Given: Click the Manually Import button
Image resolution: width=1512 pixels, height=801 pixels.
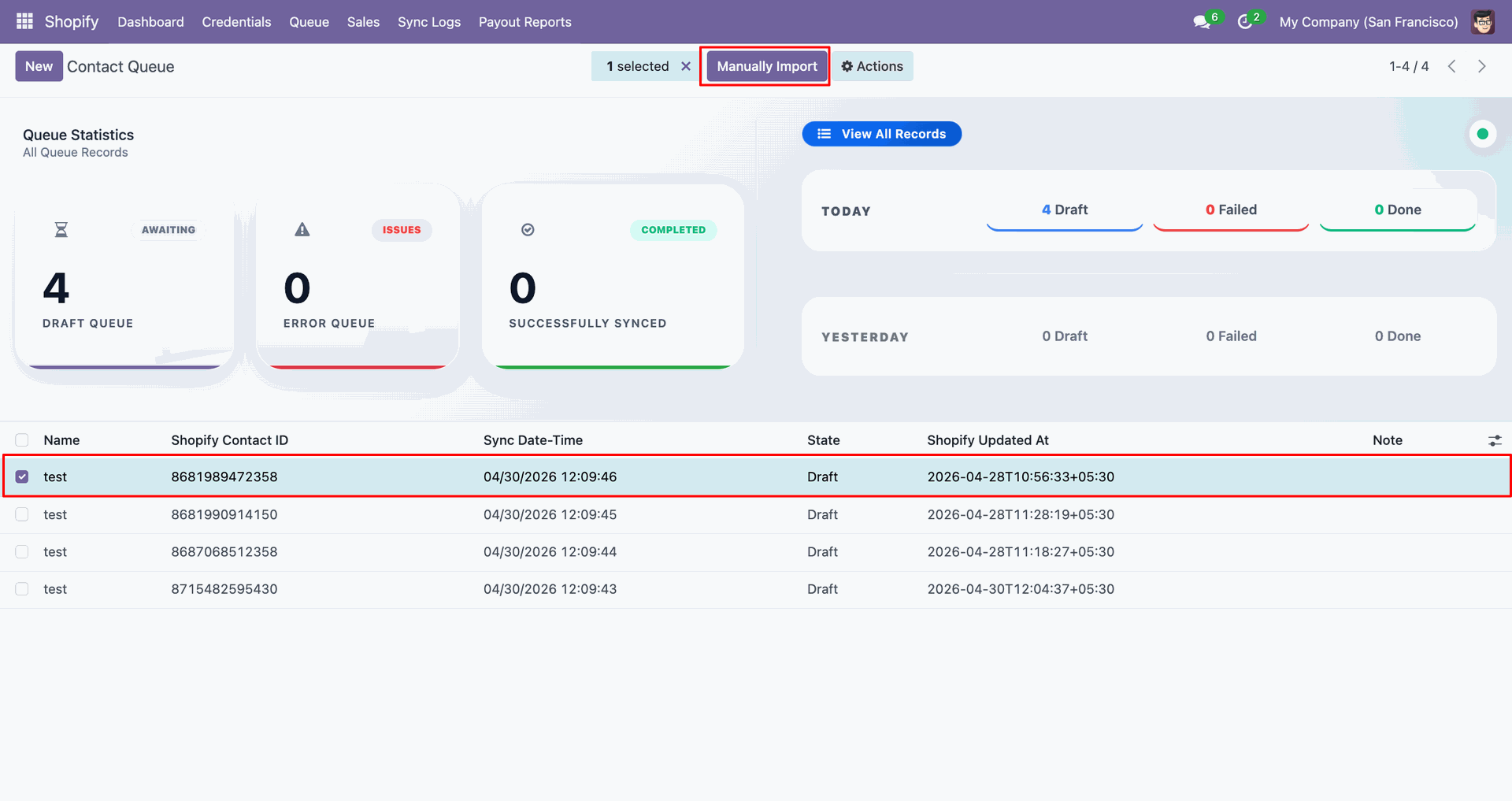Looking at the screenshot, I should [x=767, y=66].
